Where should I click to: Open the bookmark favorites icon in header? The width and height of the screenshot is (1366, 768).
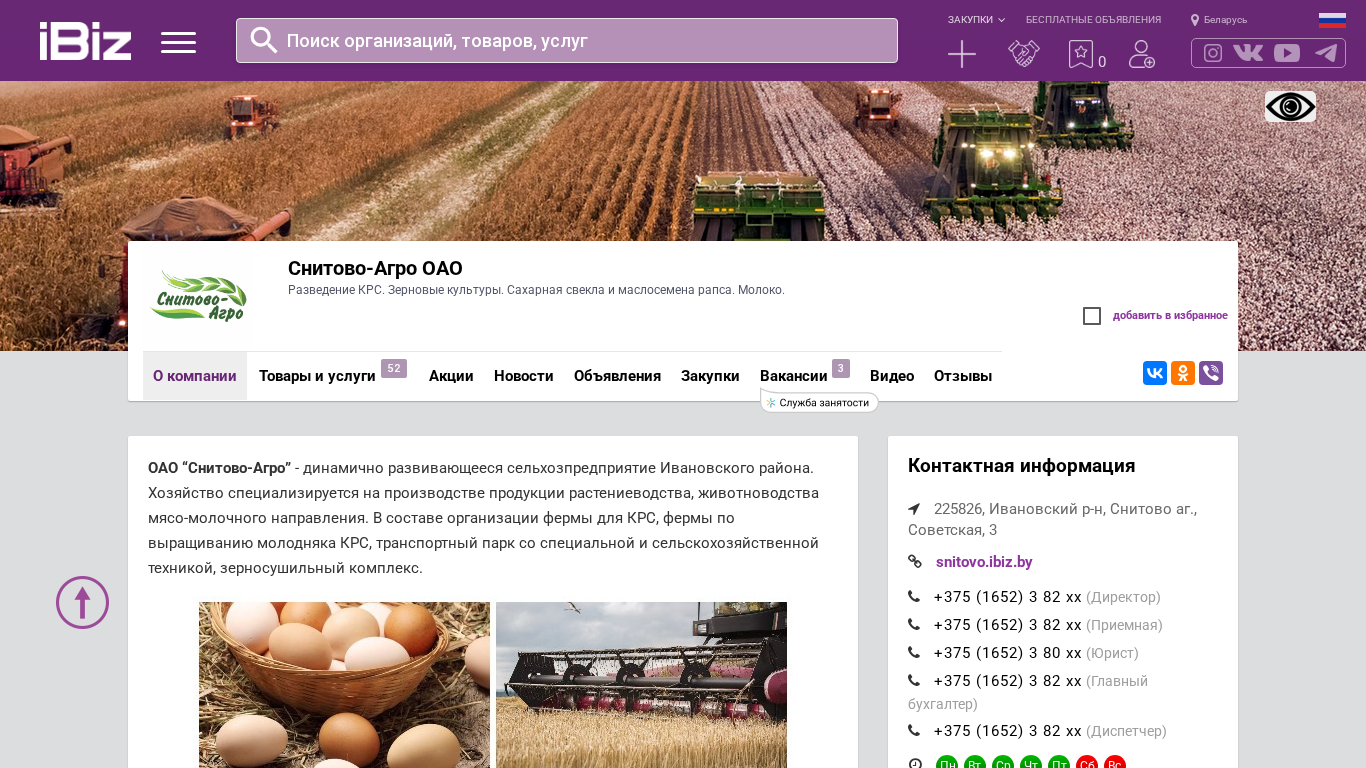(x=1081, y=54)
